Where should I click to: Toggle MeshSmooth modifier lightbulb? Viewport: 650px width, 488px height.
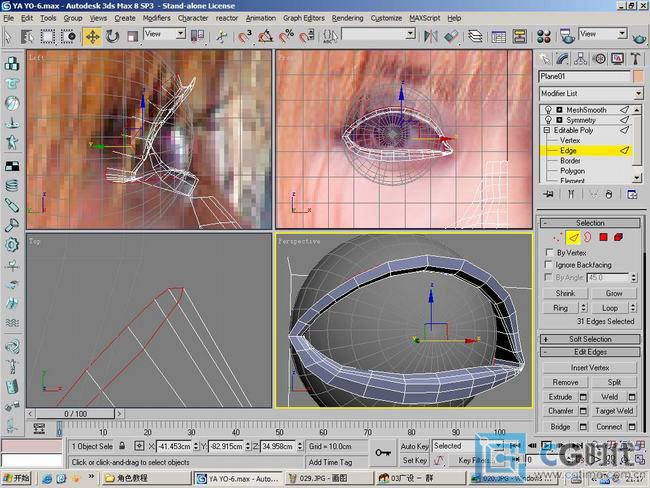(548, 110)
